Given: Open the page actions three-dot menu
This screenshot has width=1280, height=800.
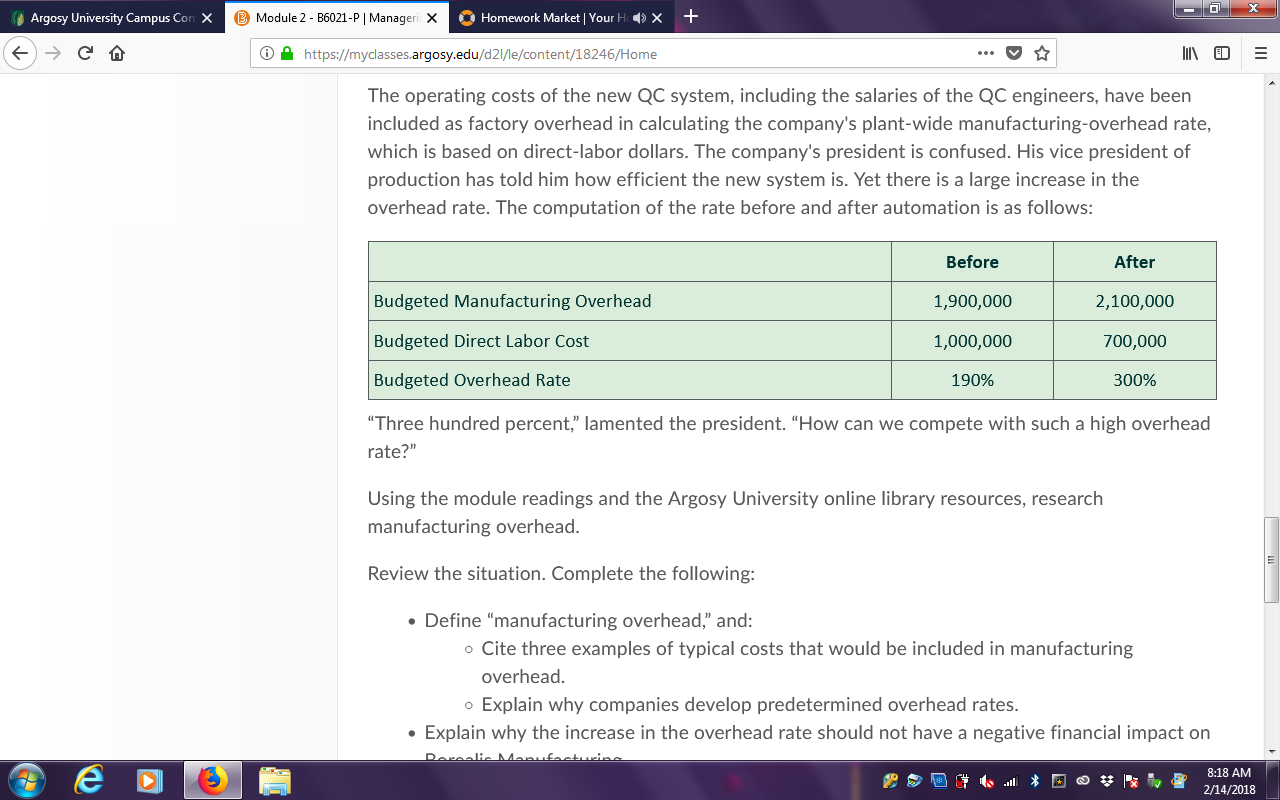Looking at the screenshot, I should coord(987,54).
